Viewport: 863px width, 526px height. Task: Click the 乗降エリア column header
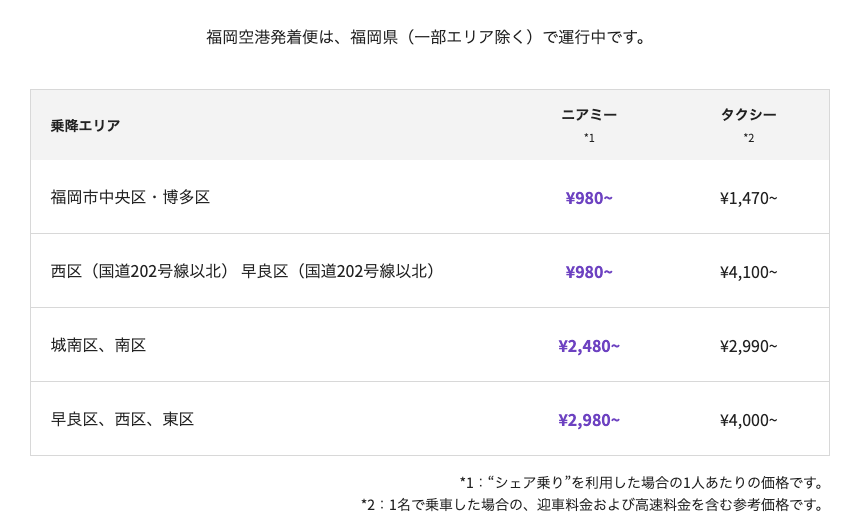coord(85,125)
